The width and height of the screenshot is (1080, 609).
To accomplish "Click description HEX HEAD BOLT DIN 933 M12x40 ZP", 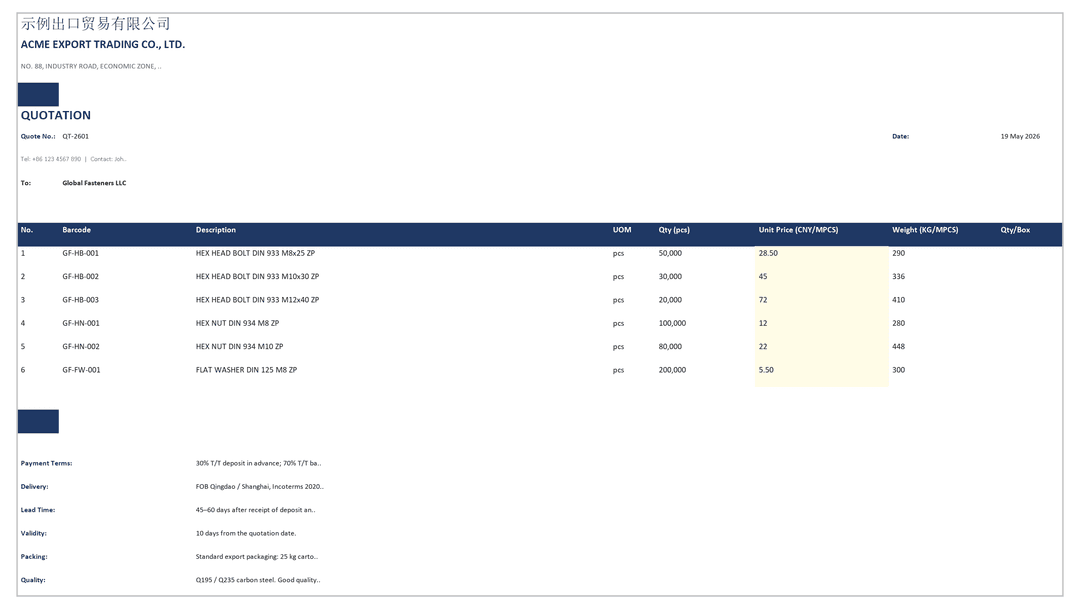I will click(x=257, y=300).
